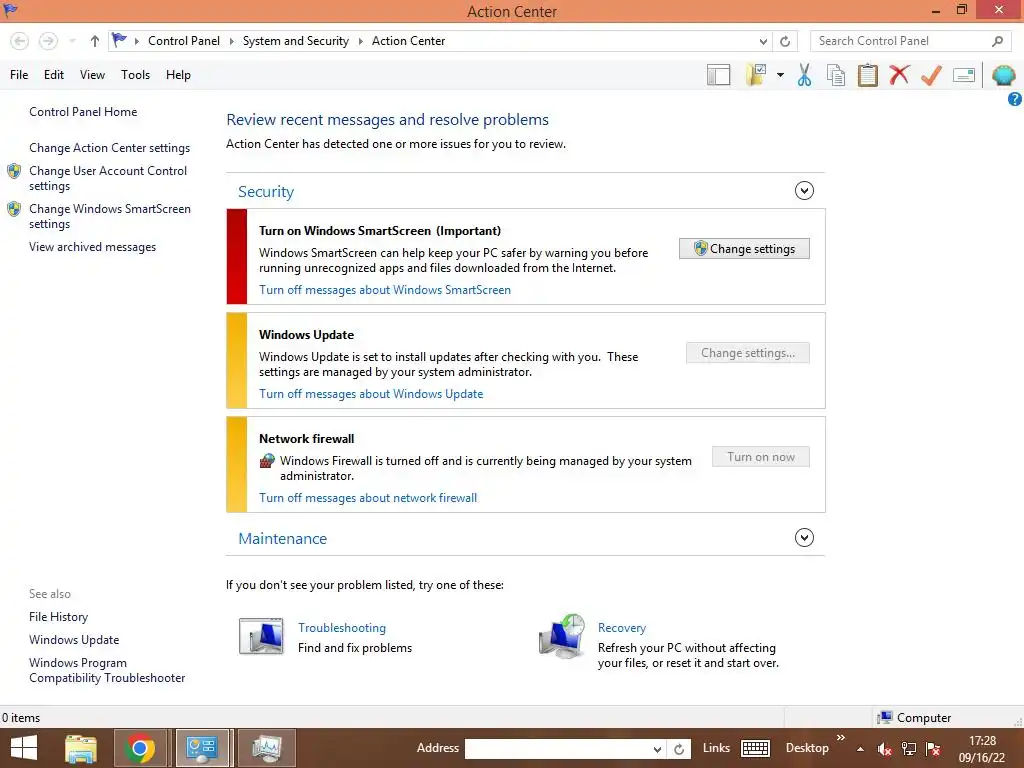
Task: Open Windows Program Compatibility Troubleshooter
Action: [107, 670]
